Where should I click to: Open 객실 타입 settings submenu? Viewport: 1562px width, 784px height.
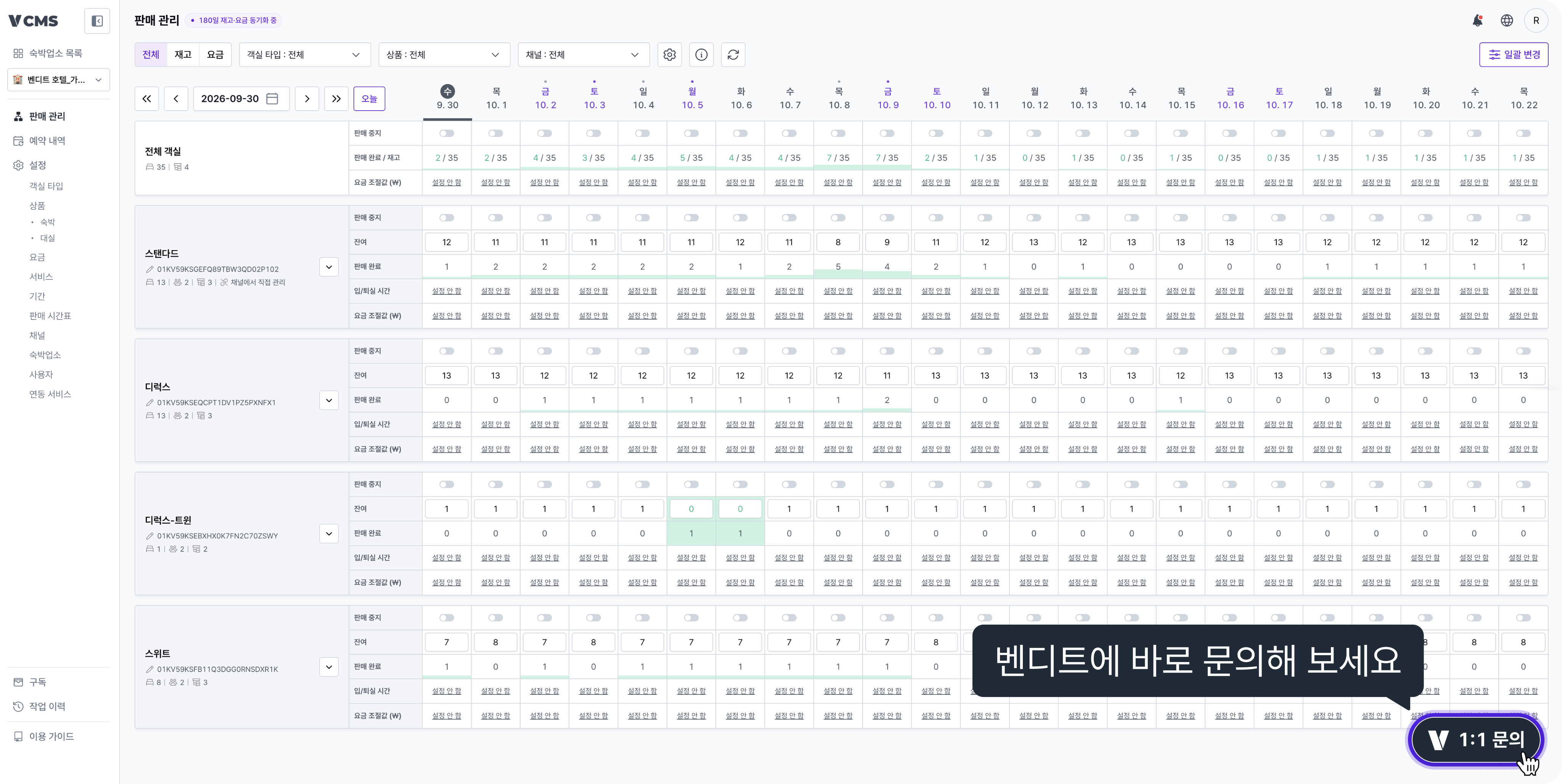coord(46,186)
